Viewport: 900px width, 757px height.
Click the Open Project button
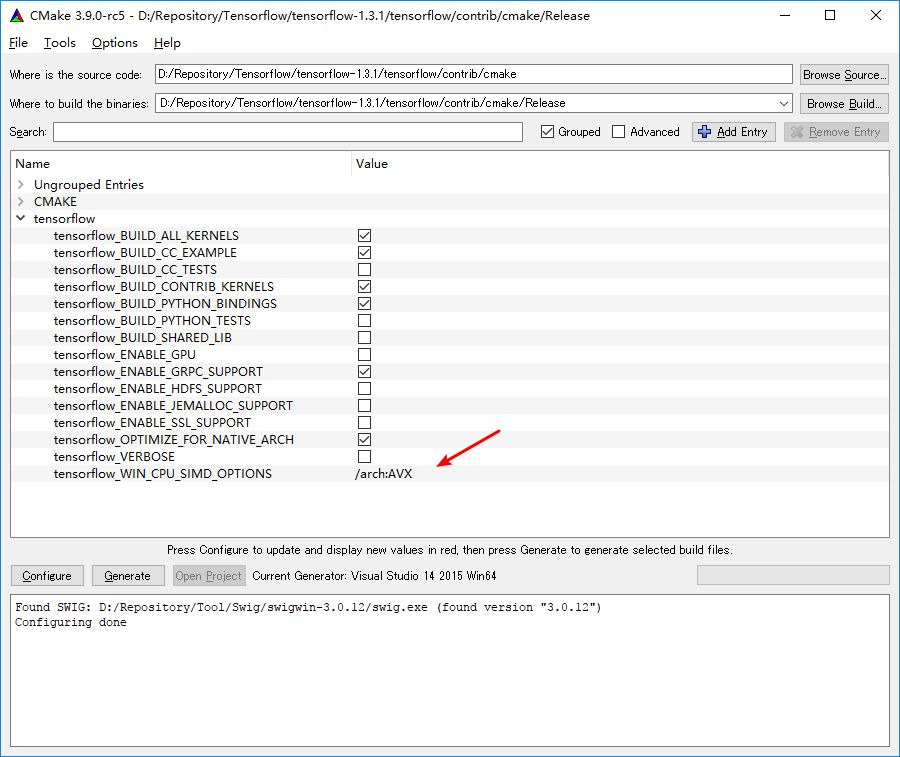click(x=209, y=576)
